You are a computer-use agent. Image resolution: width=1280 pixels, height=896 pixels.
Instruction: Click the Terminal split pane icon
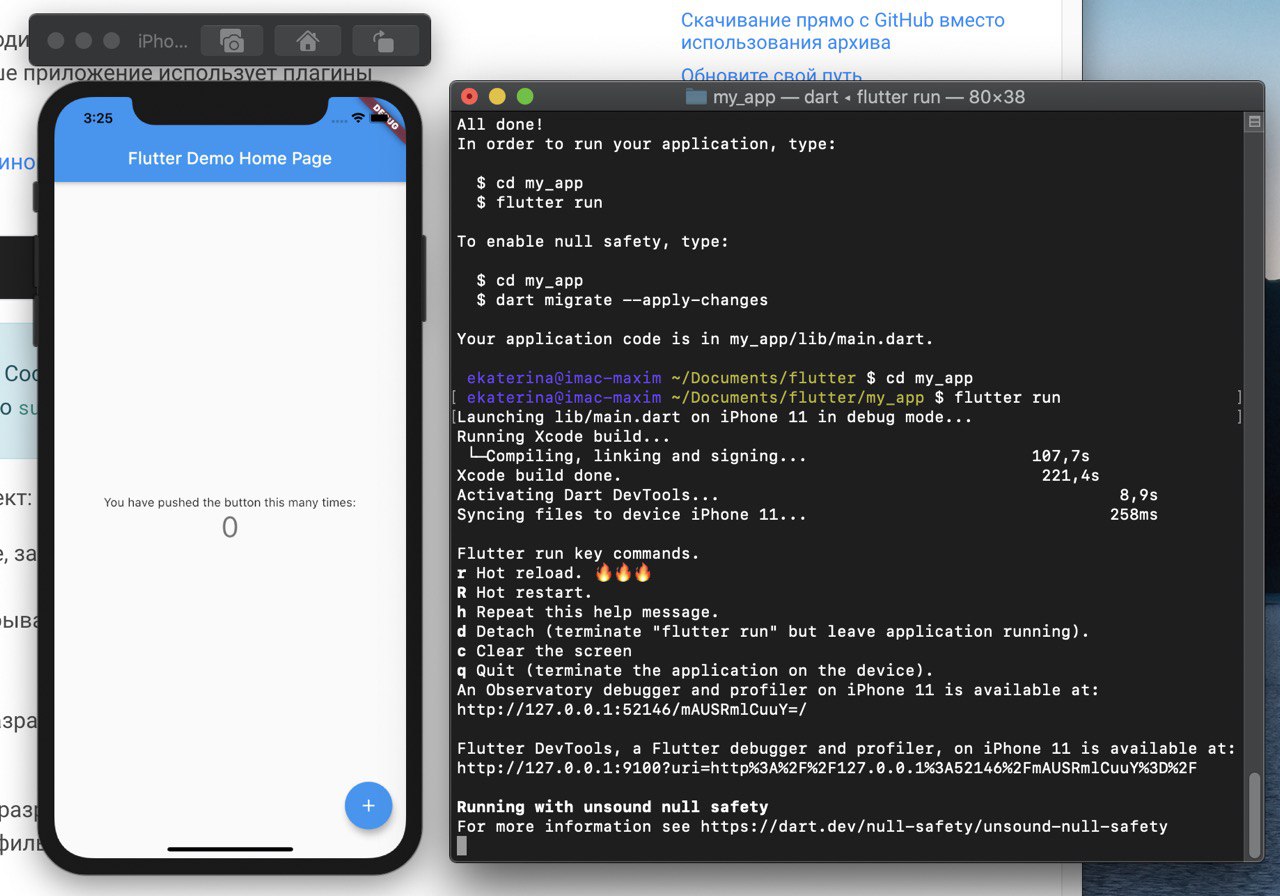tap(1254, 122)
